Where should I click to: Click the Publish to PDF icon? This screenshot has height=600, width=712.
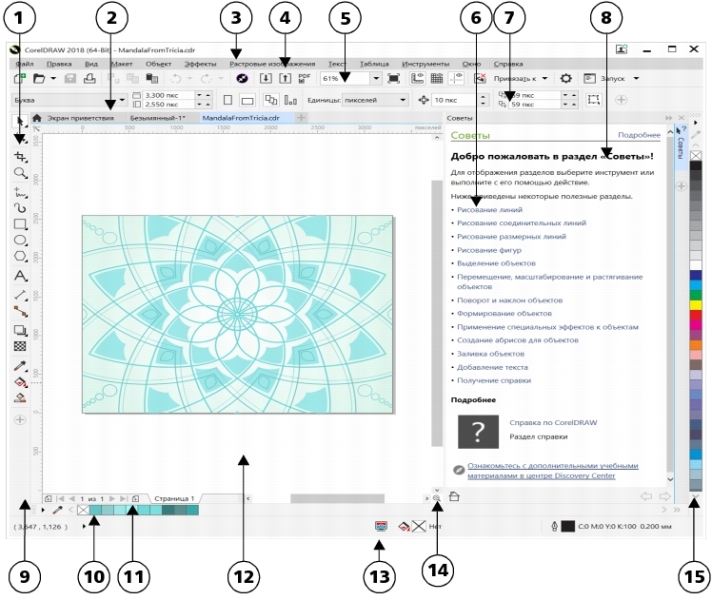(304, 78)
